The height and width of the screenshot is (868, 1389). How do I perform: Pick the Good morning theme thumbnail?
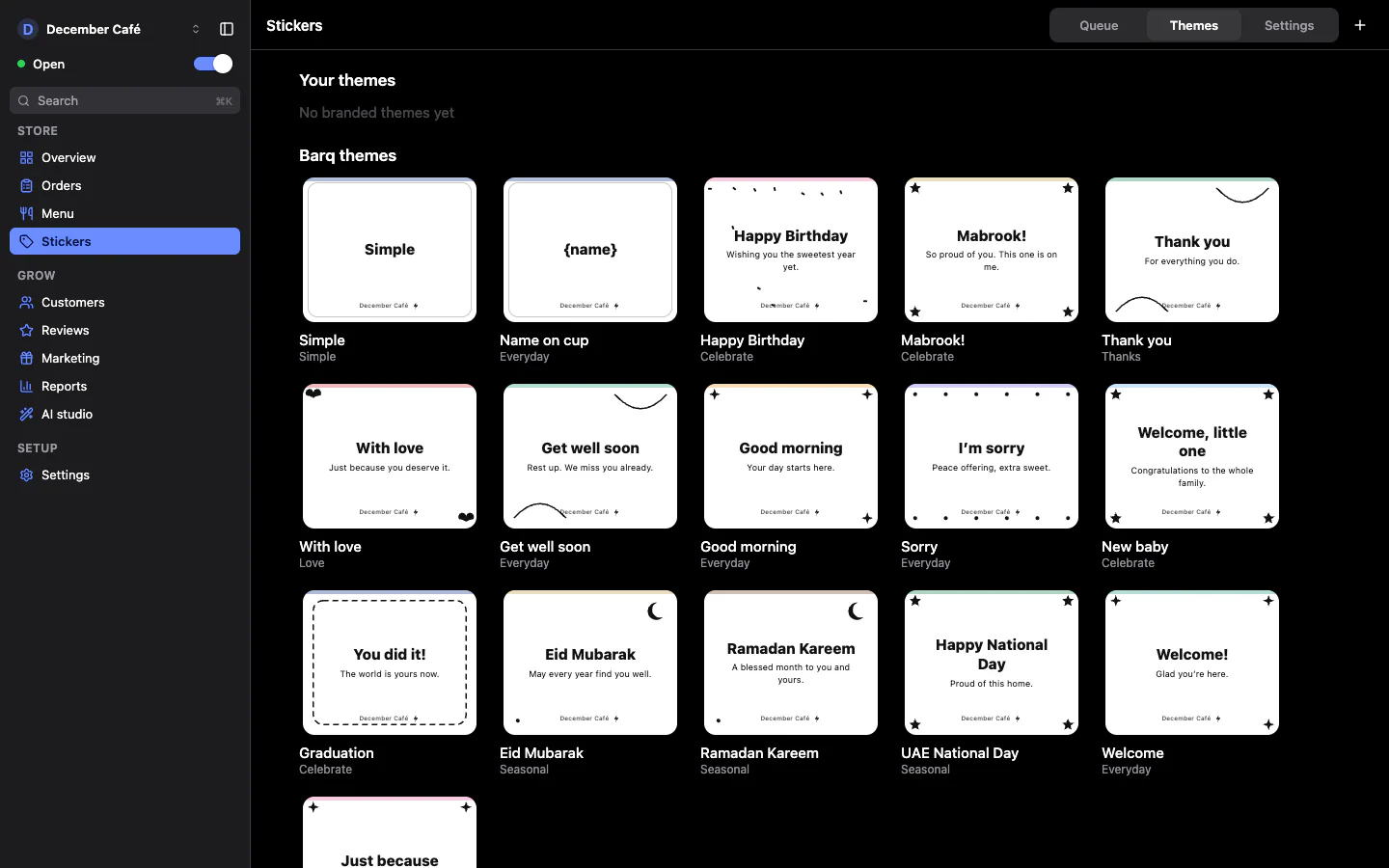pos(791,456)
